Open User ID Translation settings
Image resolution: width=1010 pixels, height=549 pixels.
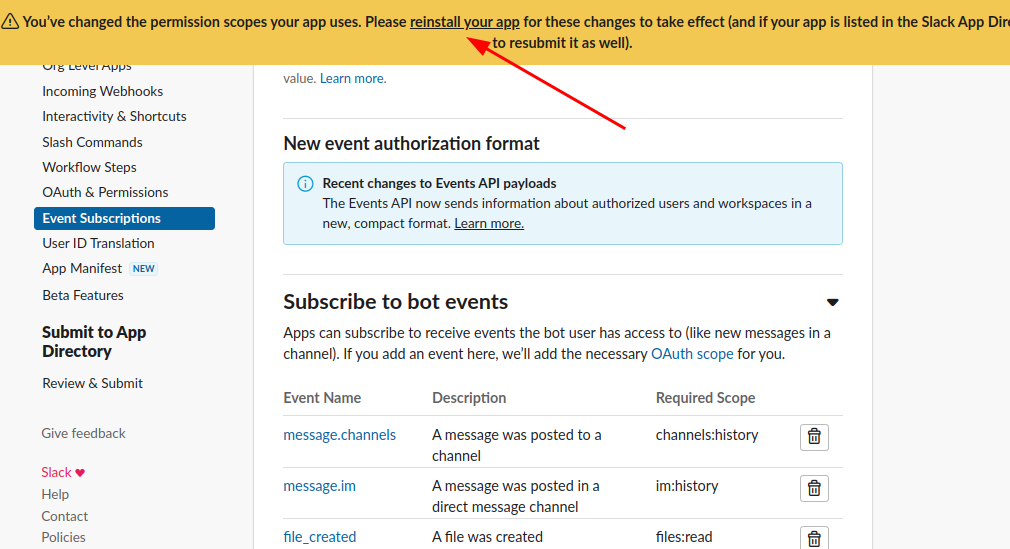tap(98, 243)
